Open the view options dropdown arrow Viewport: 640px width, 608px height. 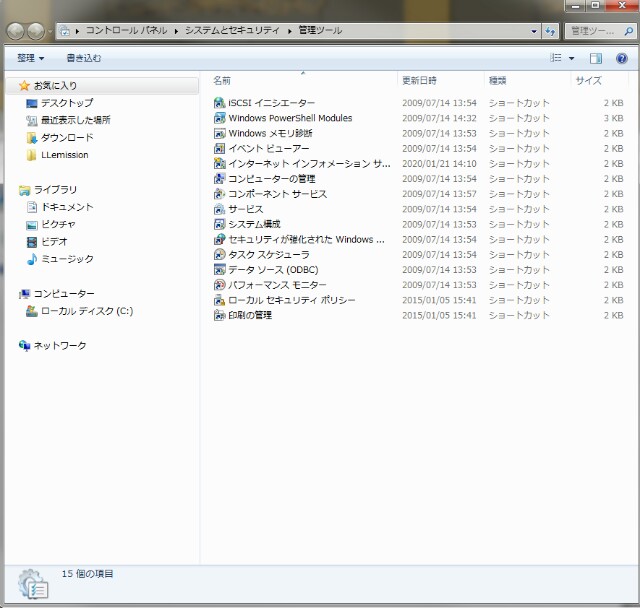pos(571,58)
